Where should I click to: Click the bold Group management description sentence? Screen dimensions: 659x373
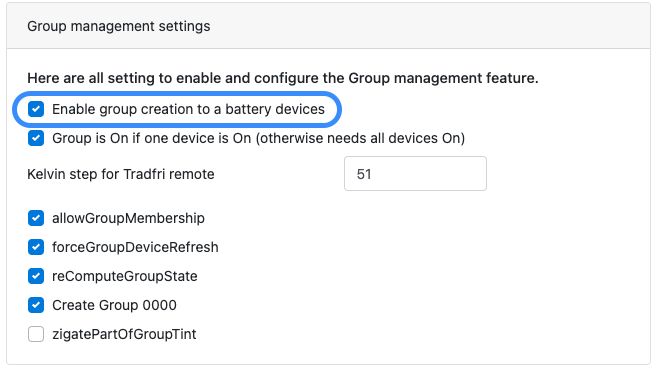pos(282,78)
